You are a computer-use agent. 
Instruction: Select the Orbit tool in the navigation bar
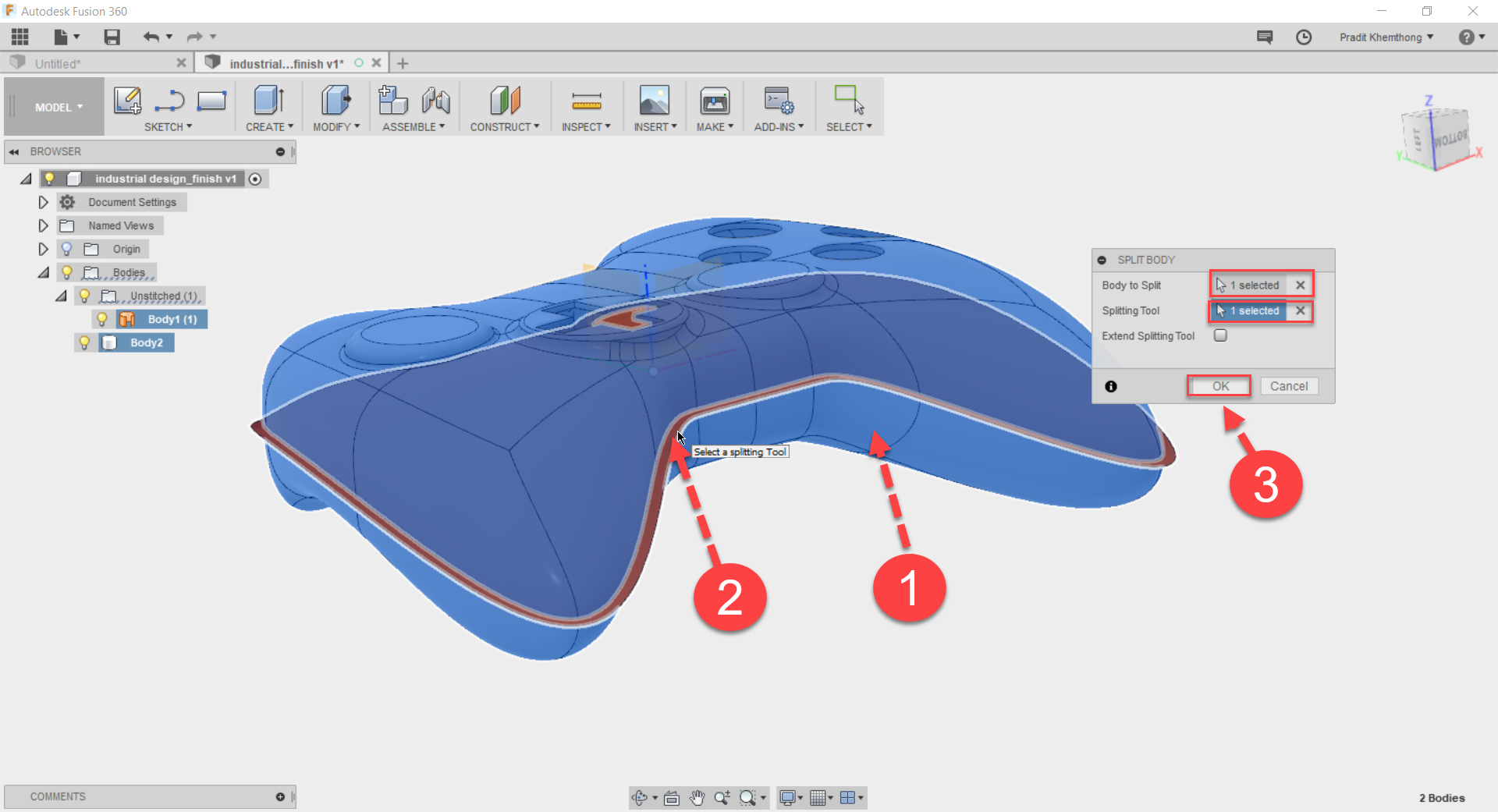tap(641, 797)
